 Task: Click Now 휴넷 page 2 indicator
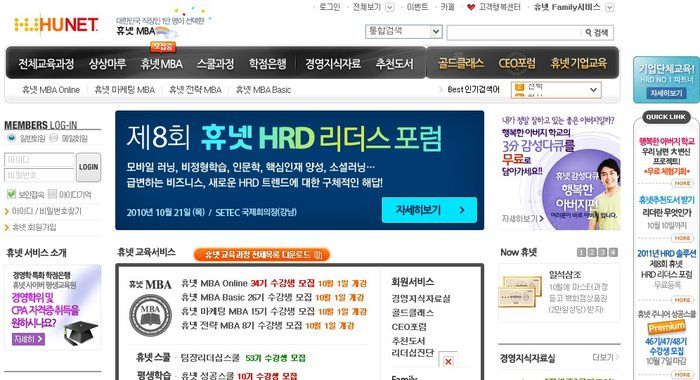point(592,252)
